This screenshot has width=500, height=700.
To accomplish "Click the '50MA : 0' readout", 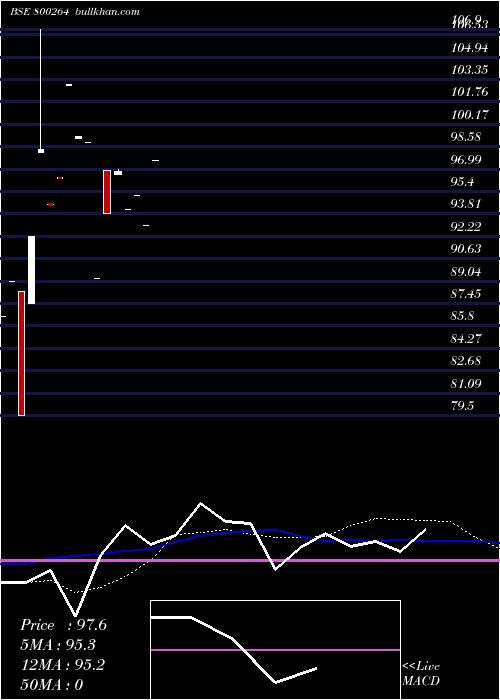I will click(x=52, y=685).
